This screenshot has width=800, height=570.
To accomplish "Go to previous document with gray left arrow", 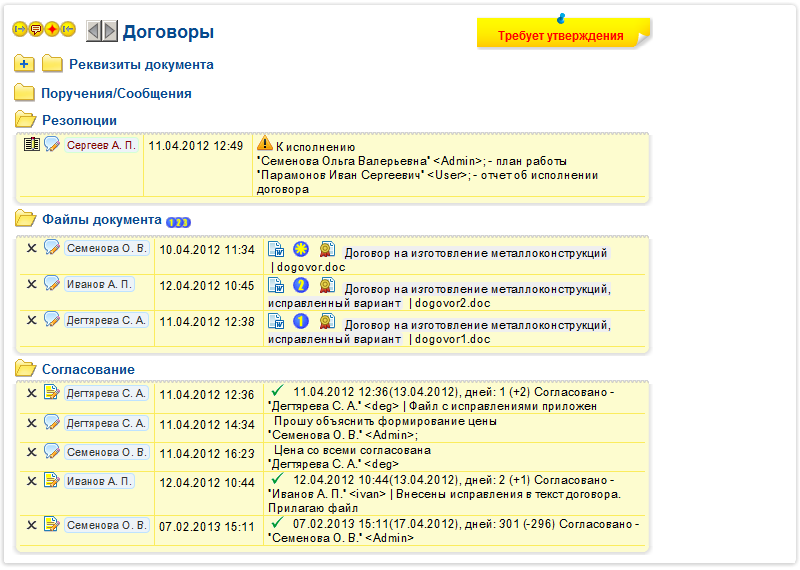I will tap(93, 31).
